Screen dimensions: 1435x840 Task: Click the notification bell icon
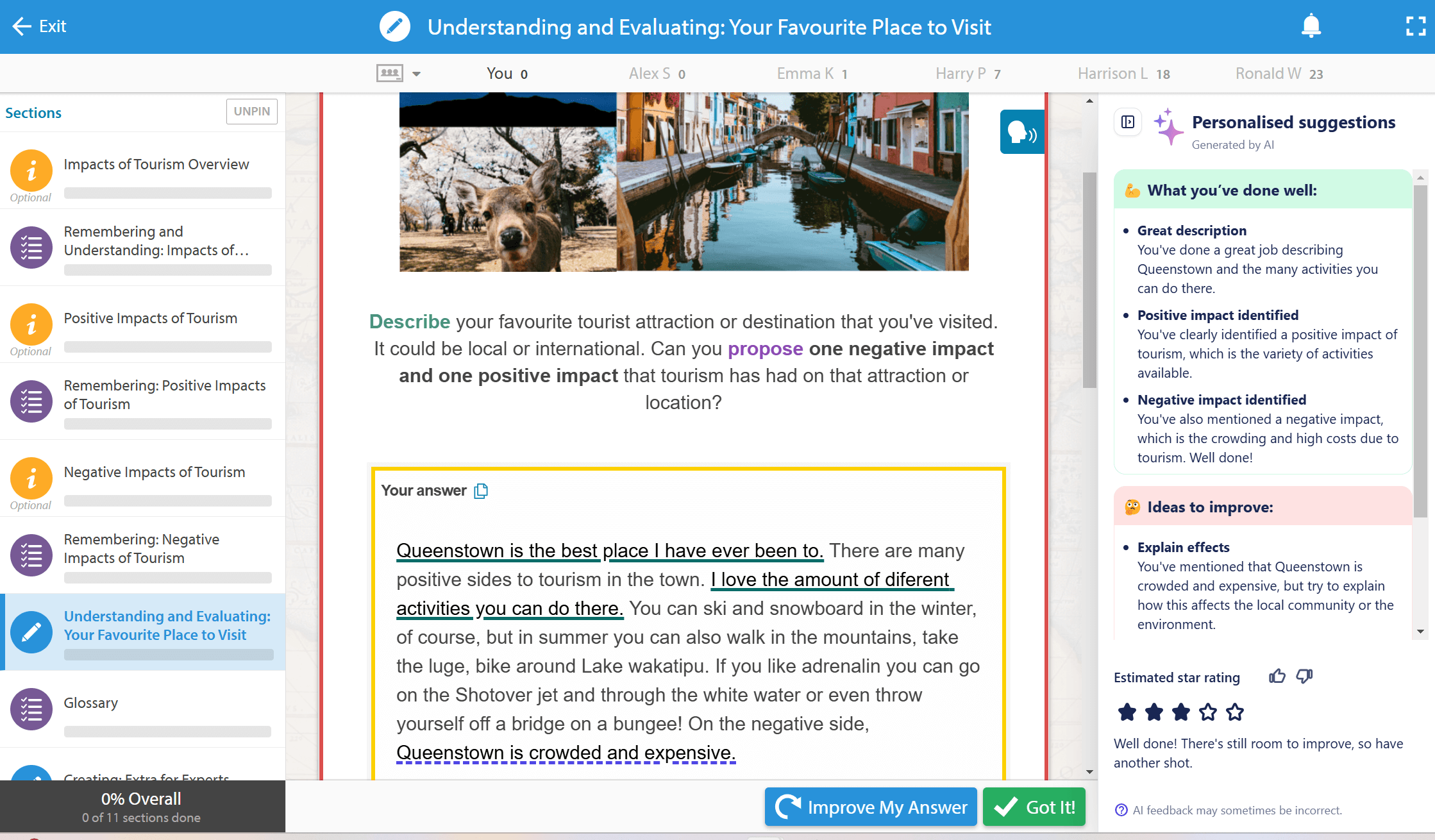click(1311, 26)
